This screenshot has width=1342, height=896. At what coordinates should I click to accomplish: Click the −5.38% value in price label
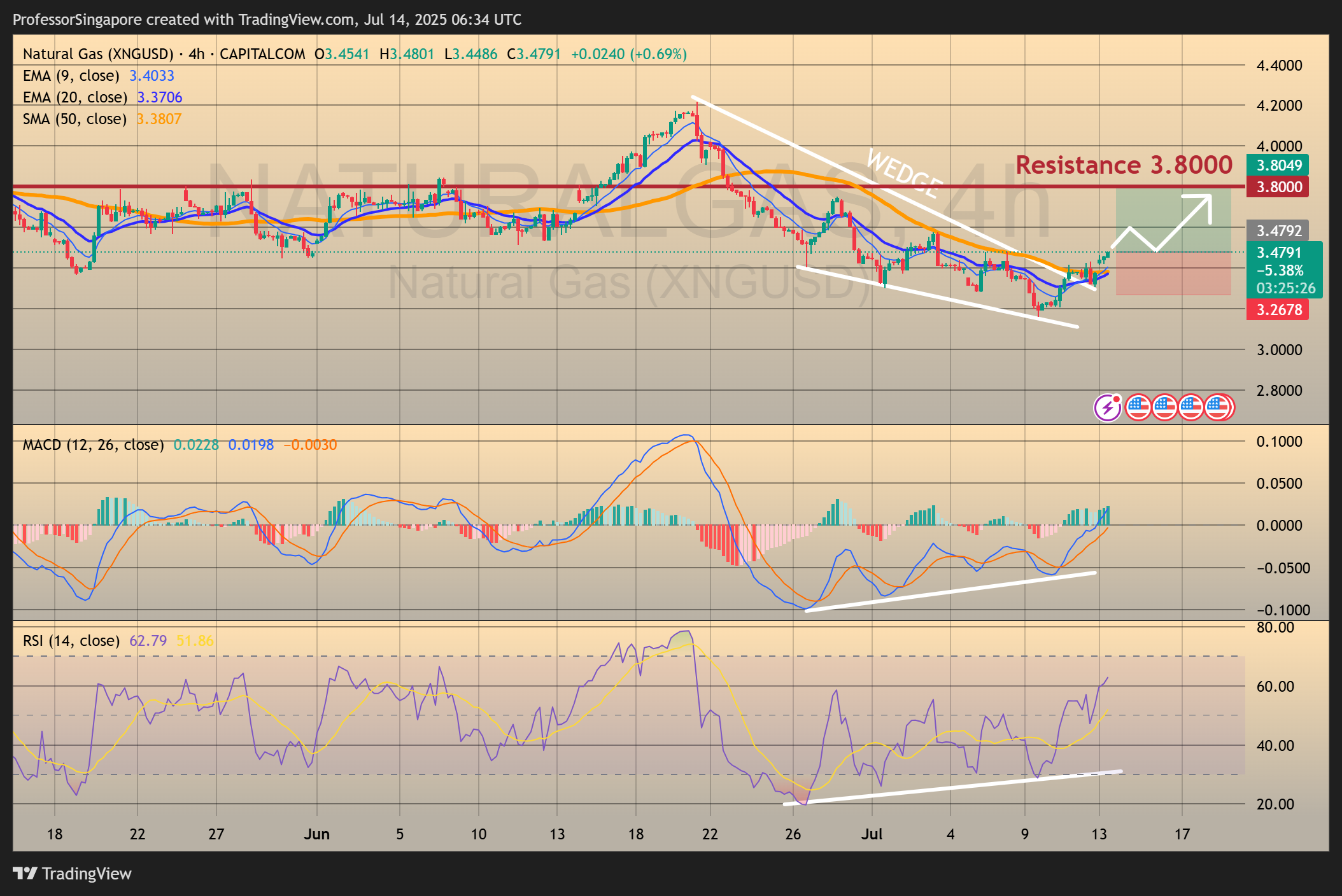(x=1280, y=270)
